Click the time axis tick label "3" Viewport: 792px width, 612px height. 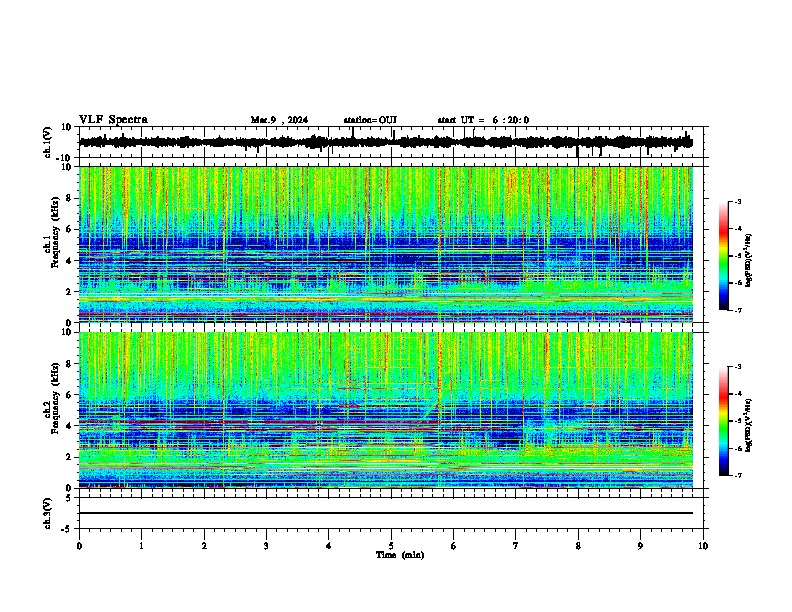coord(266,546)
